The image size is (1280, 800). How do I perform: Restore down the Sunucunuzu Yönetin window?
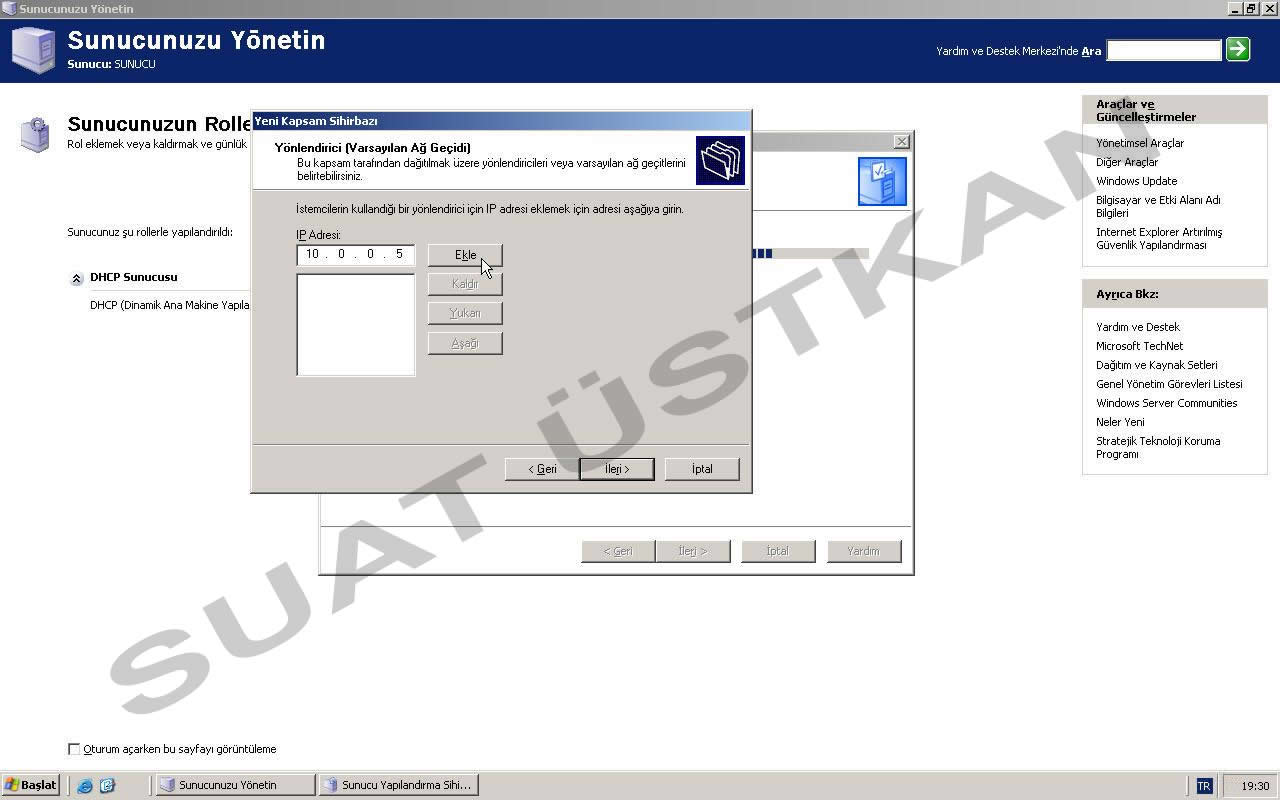coord(1250,8)
